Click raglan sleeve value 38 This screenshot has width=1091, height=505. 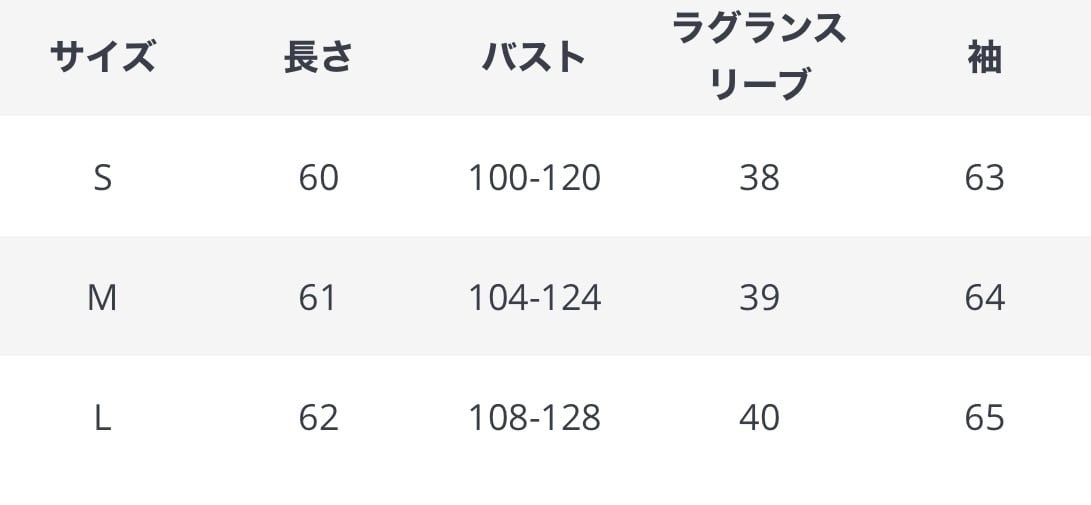[x=759, y=177]
